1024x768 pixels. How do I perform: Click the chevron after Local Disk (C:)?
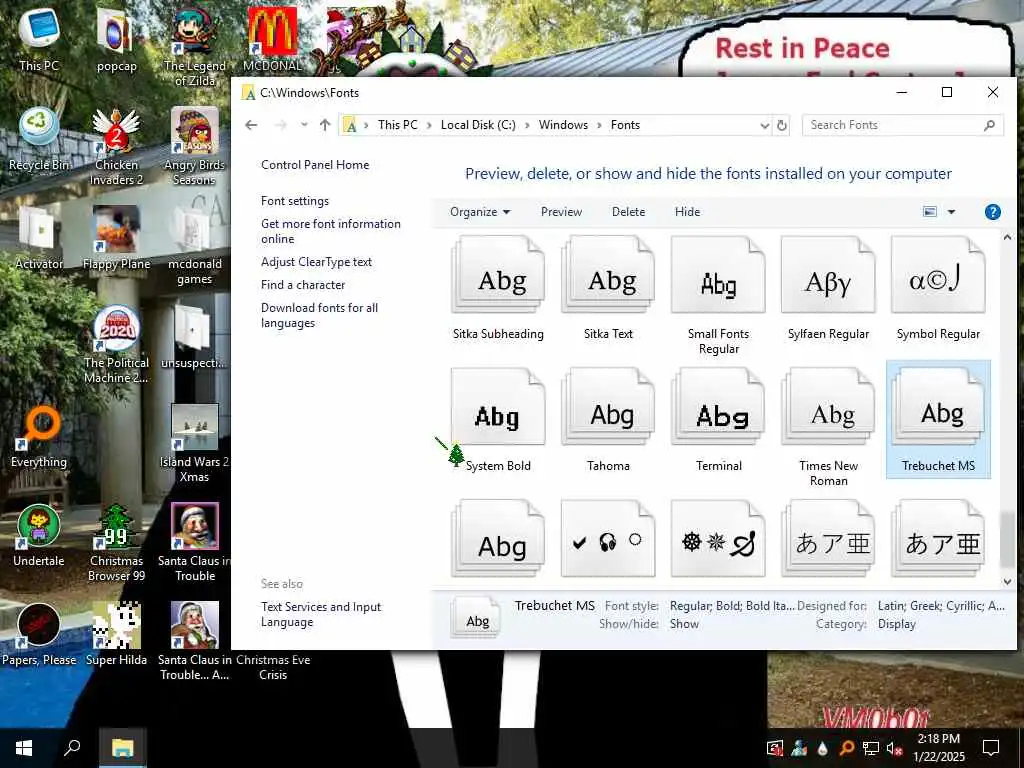click(x=526, y=125)
